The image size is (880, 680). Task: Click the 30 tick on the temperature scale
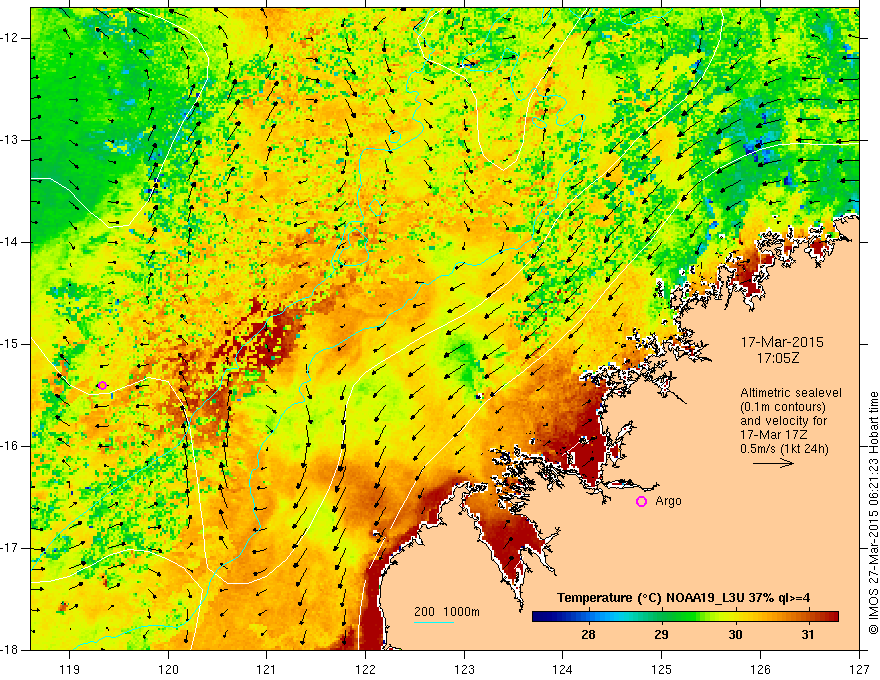pyautogui.click(x=735, y=635)
